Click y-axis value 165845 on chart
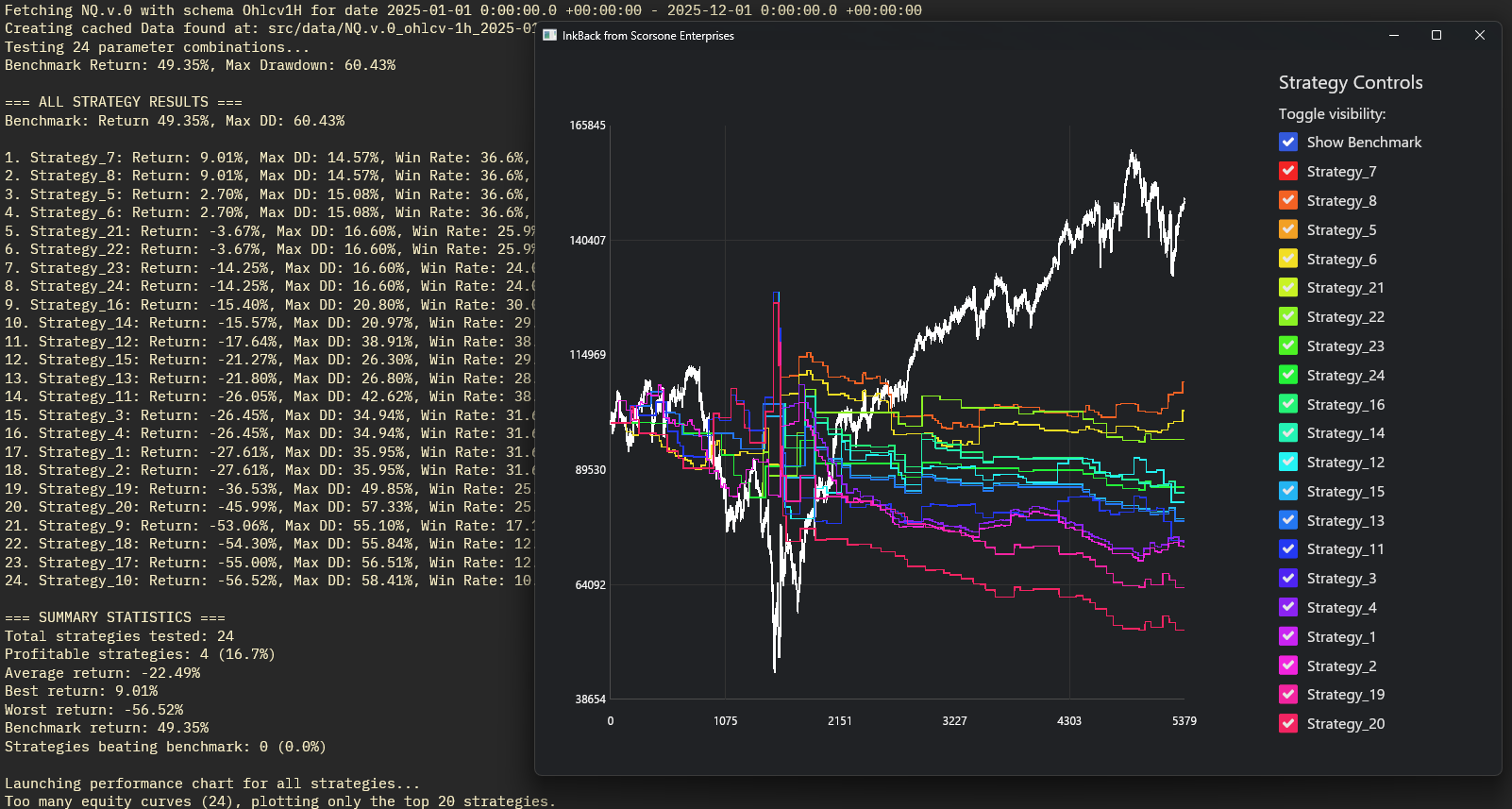The image size is (1512, 809). click(588, 126)
